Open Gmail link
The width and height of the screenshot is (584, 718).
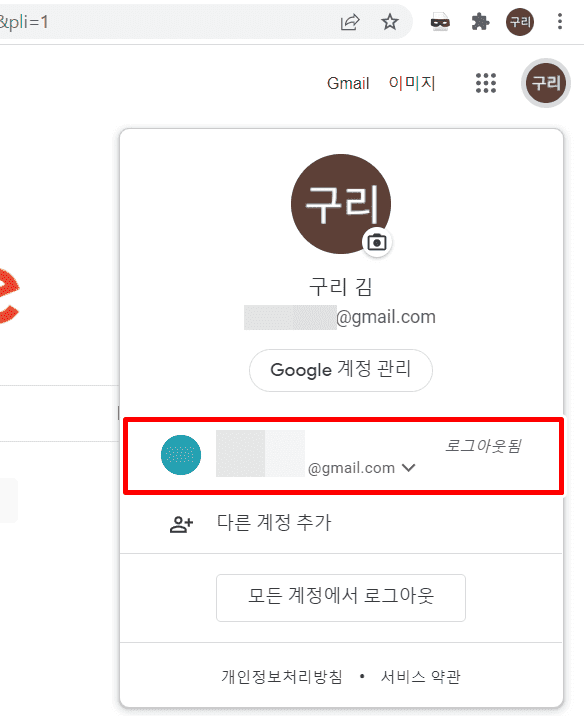coord(348,83)
